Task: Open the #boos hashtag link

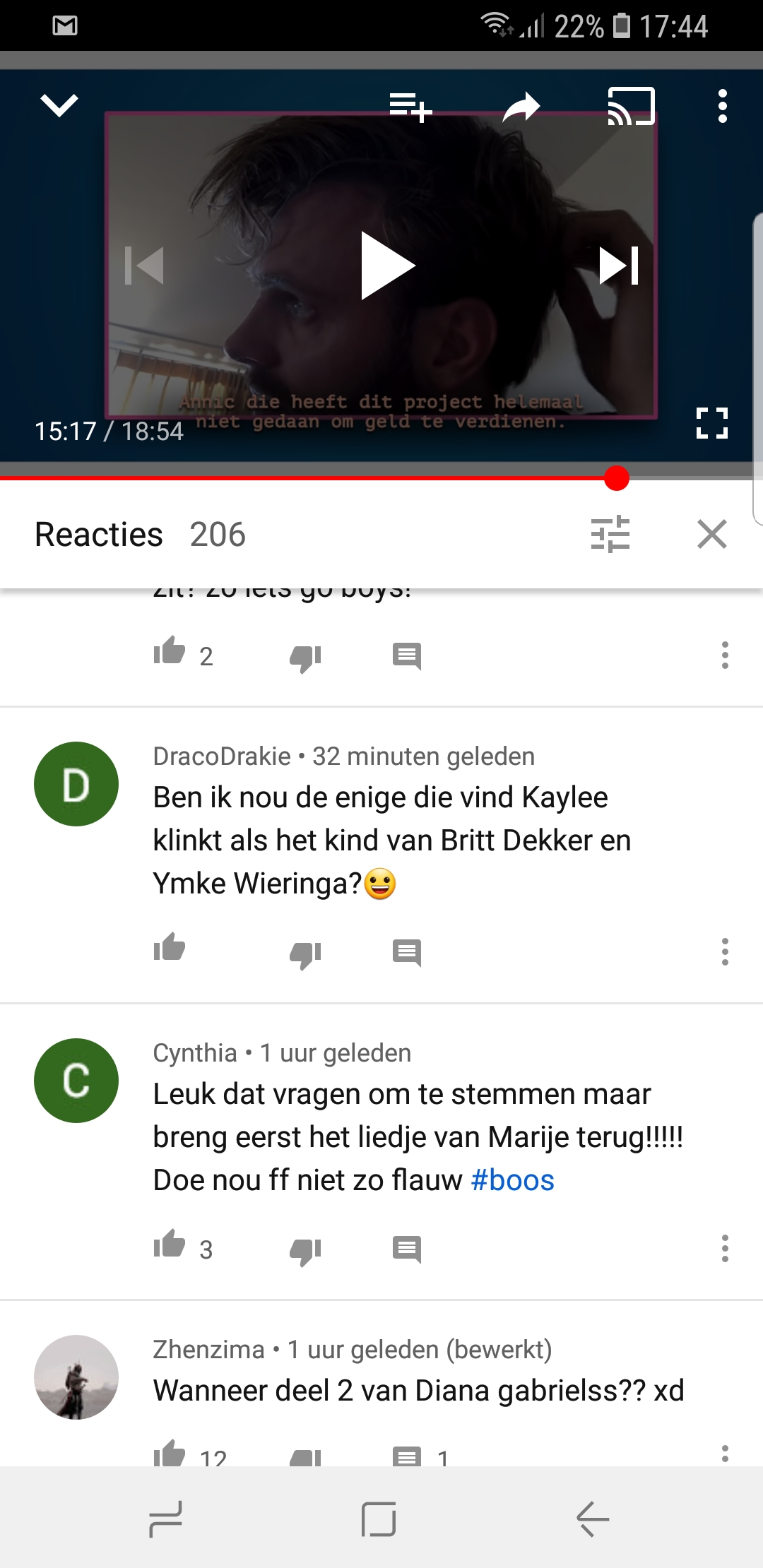Action: (512, 1180)
